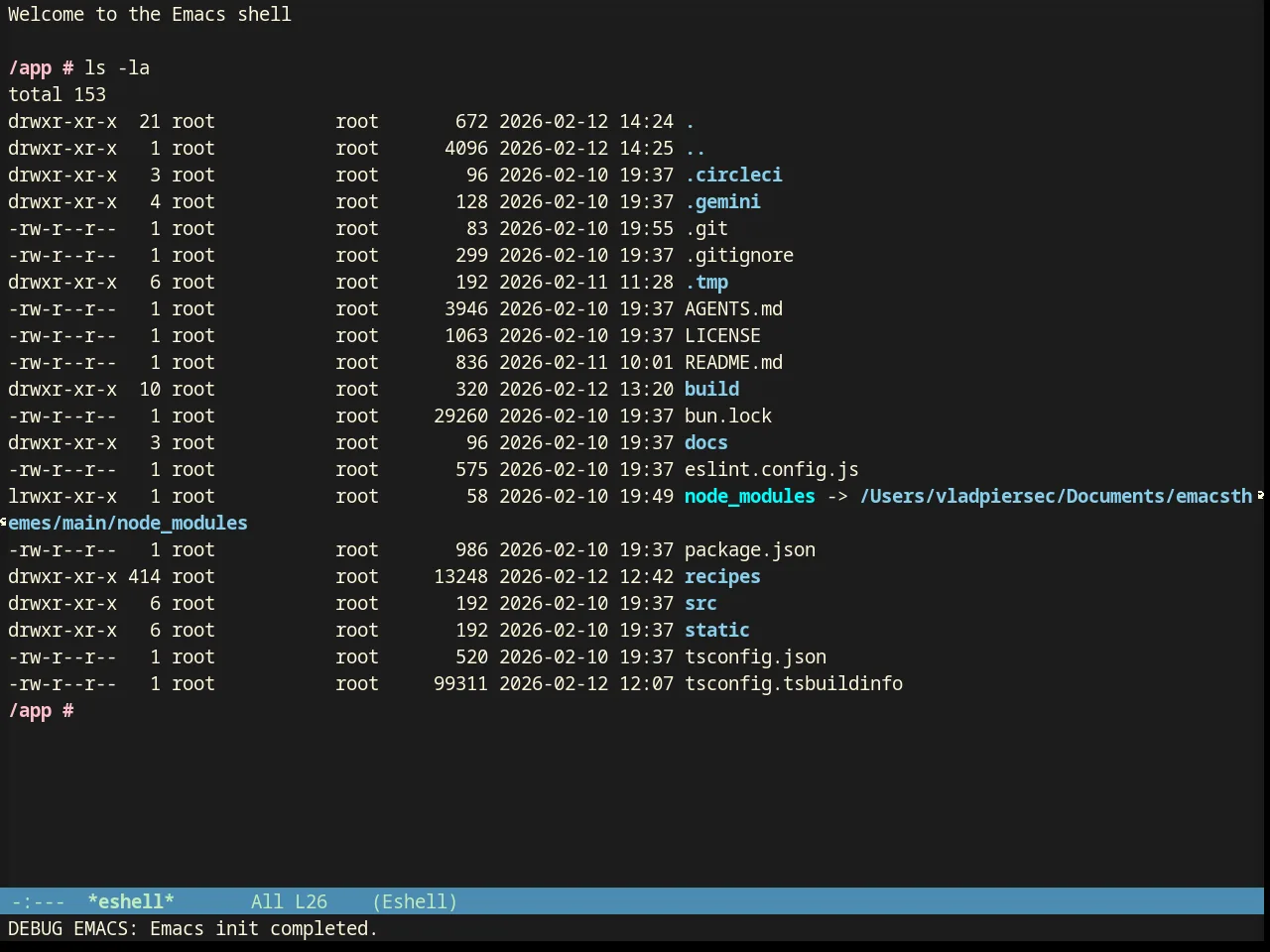Viewport: 1270px width, 952px height.
Task: Click the bun.lock file name
Action: [x=728, y=416]
